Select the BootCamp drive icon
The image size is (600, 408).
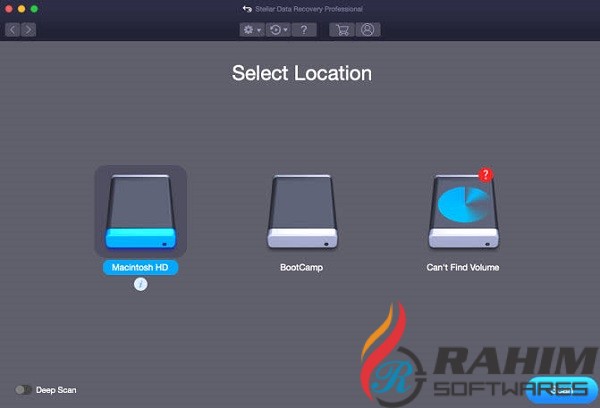(302, 211)
